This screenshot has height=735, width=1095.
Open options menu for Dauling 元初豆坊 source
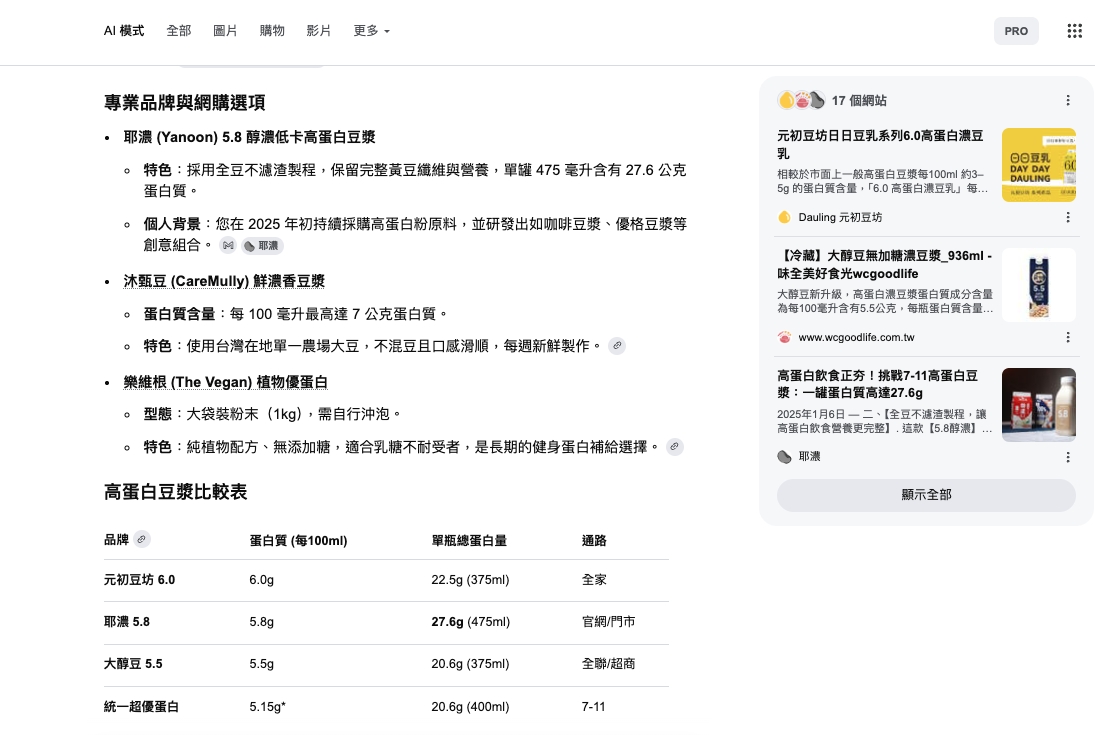[1068, 217]
